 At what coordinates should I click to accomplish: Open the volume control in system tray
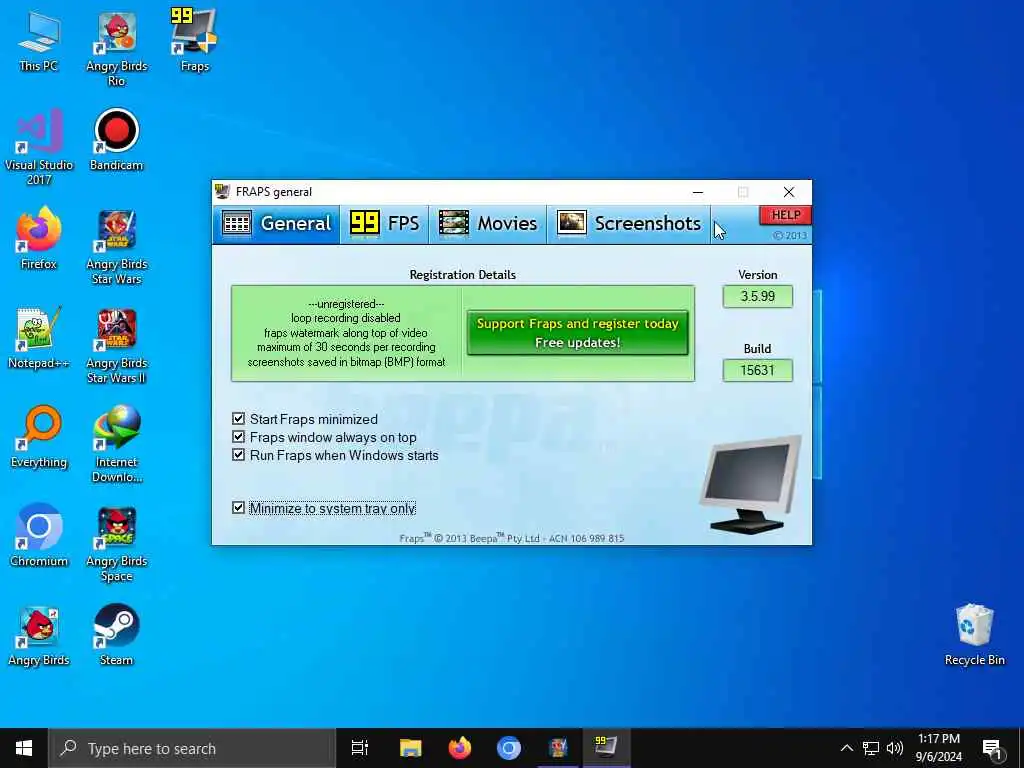(x=895, y=748)
